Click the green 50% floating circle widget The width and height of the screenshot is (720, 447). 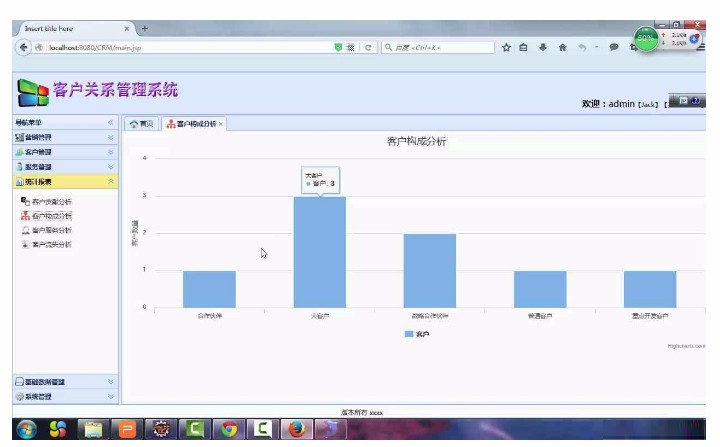tap(646, 39)
